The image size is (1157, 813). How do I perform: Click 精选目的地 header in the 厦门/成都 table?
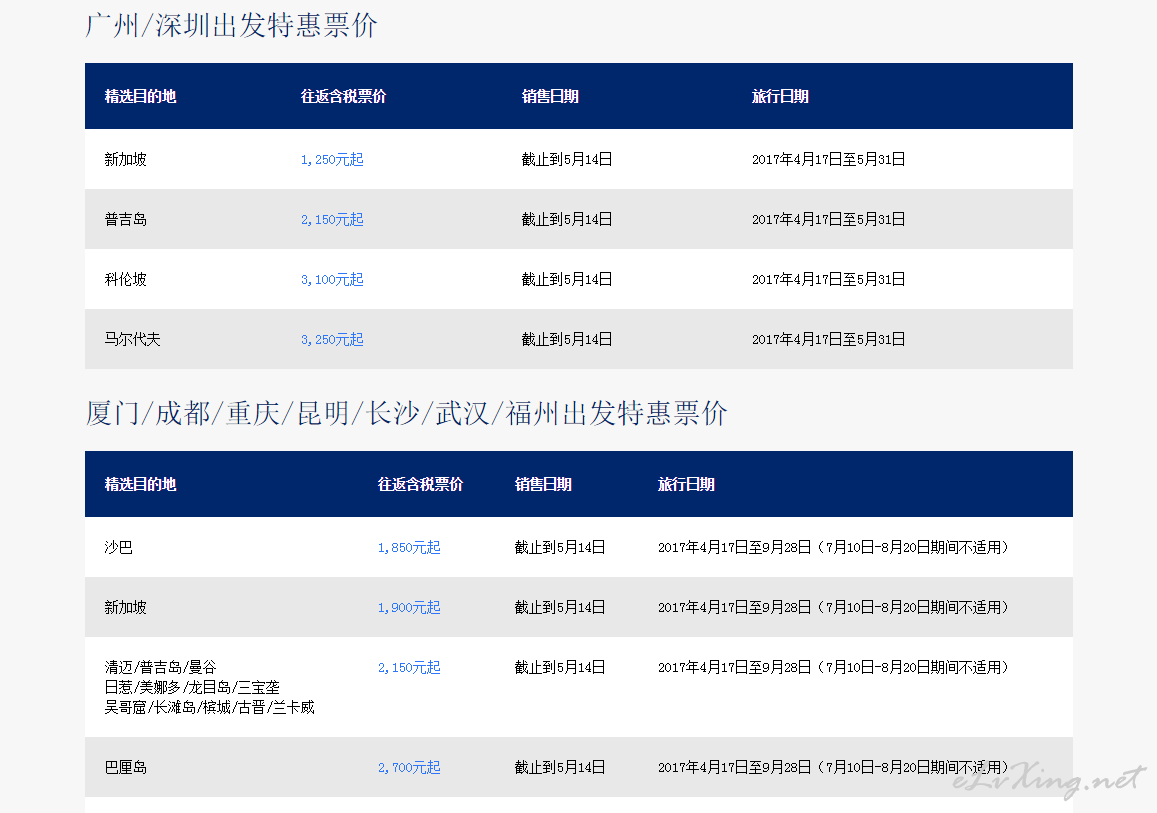(140, 484)
